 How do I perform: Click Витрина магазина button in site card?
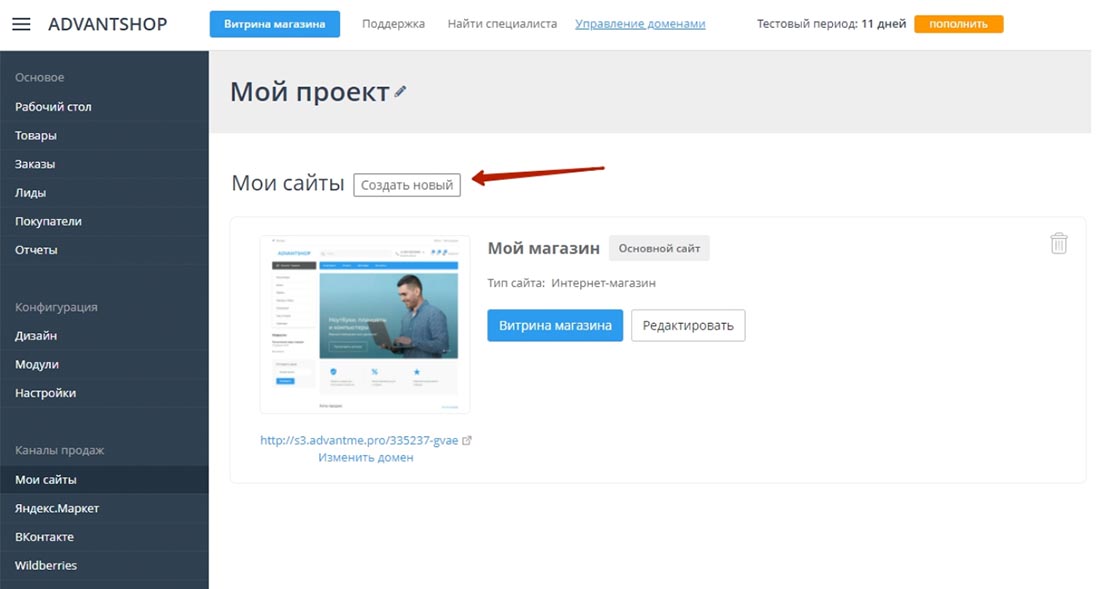(555, 325)
